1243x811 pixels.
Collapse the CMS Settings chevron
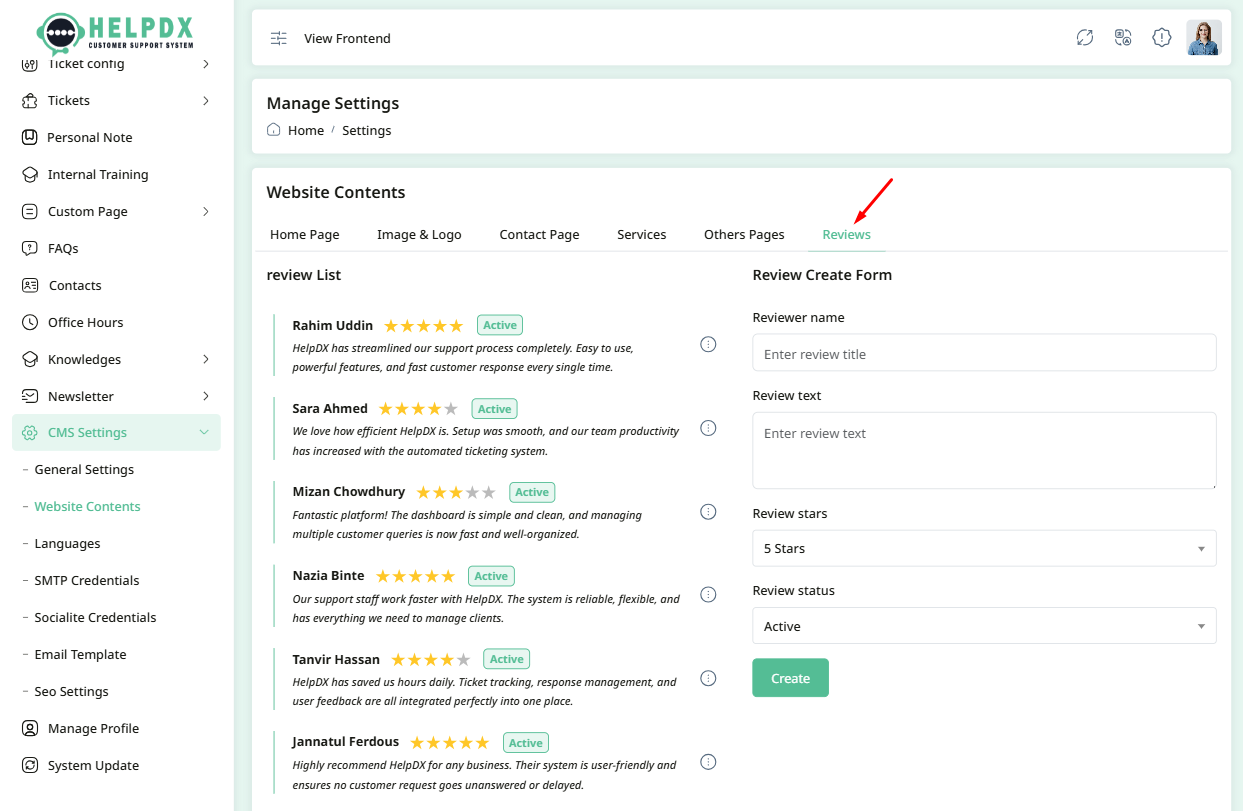(204, 433)
